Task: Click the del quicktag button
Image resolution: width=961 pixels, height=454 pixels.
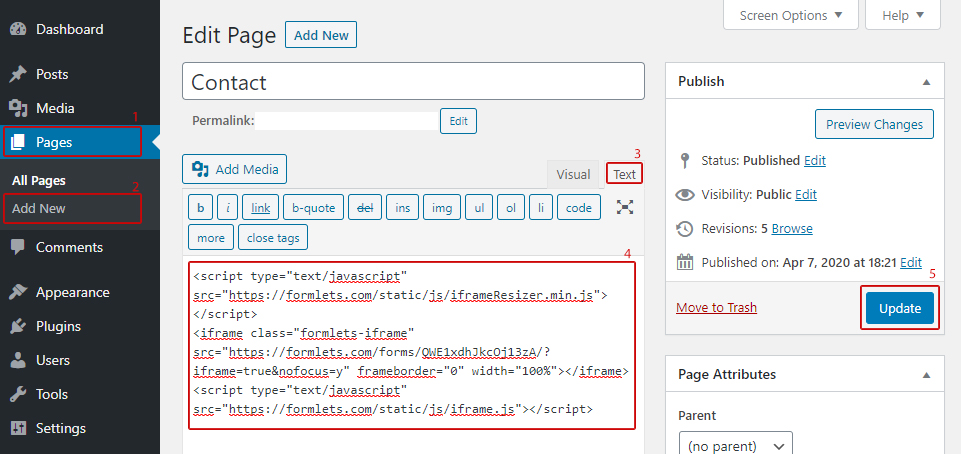Action: (365, 208)
